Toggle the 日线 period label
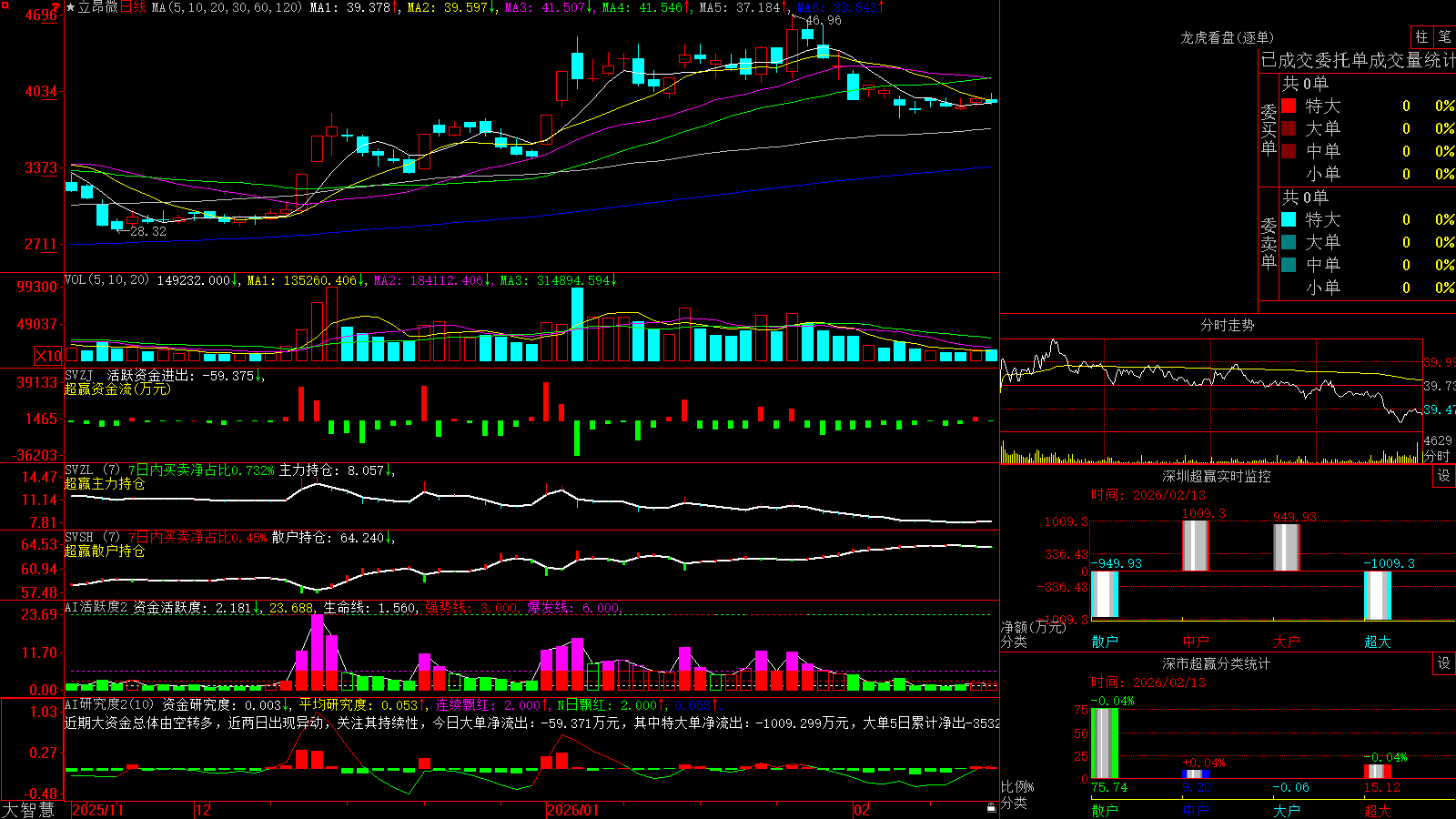Image resolution: width=1456 pixels, height=819 pixels. (x=133, y=7)
